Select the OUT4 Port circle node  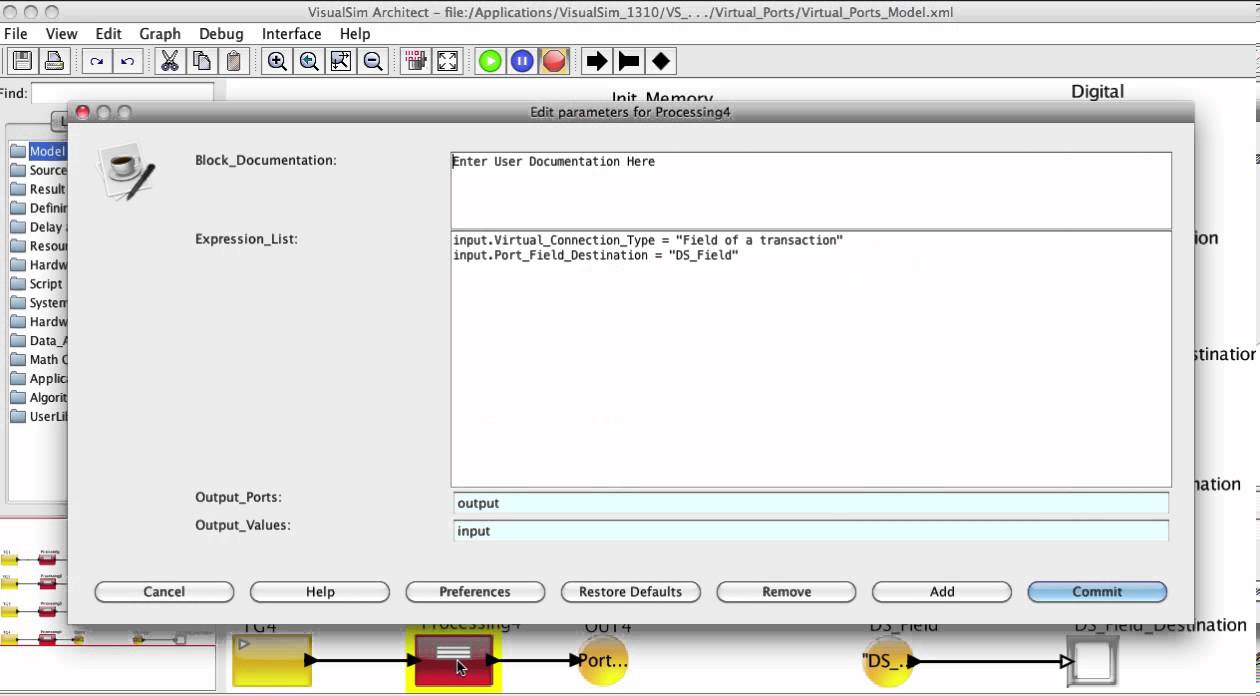click(x=603, y=660)
